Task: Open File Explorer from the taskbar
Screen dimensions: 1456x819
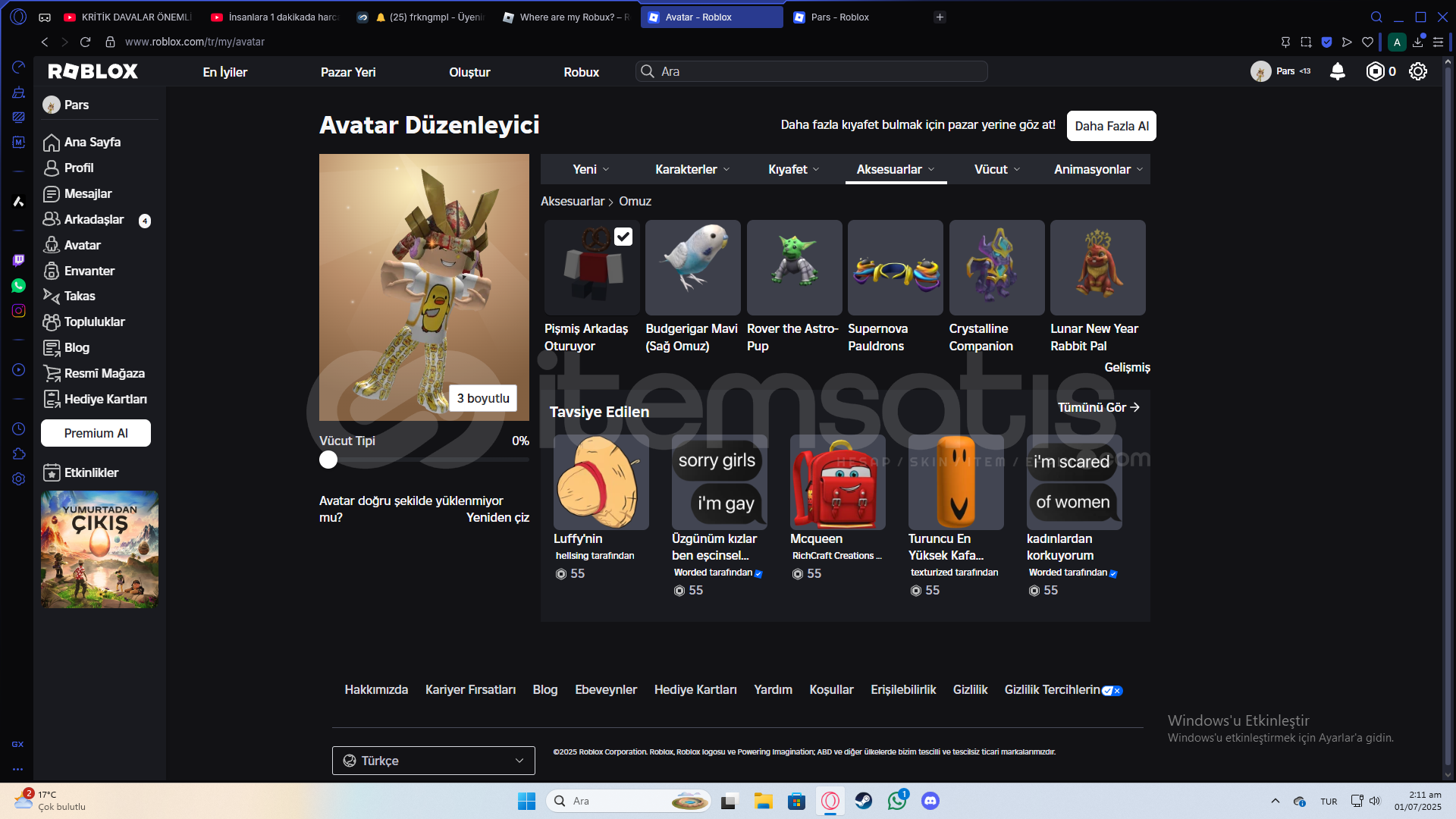Action: tap(763, 801)
